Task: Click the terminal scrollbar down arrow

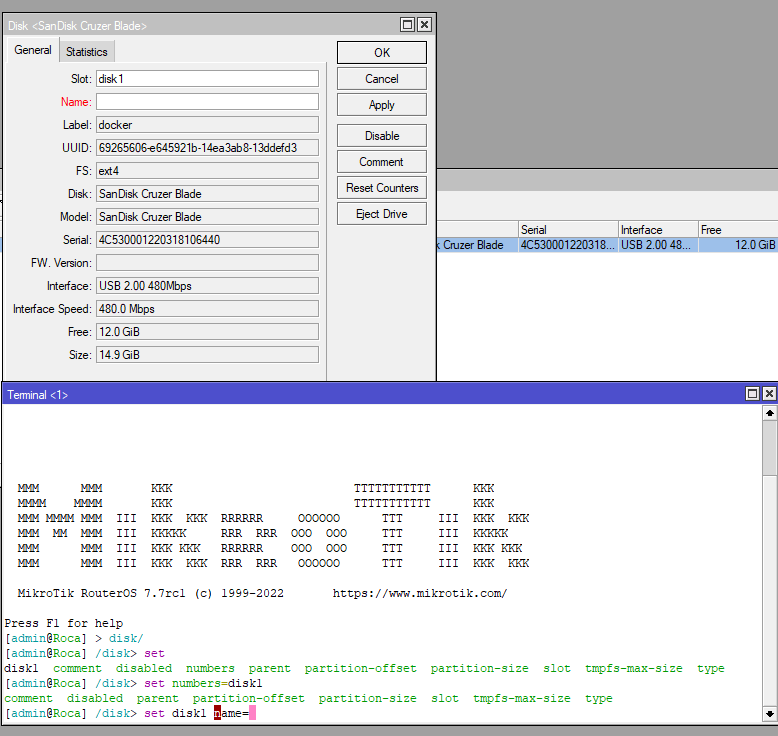Action: [x=770, y=714]
